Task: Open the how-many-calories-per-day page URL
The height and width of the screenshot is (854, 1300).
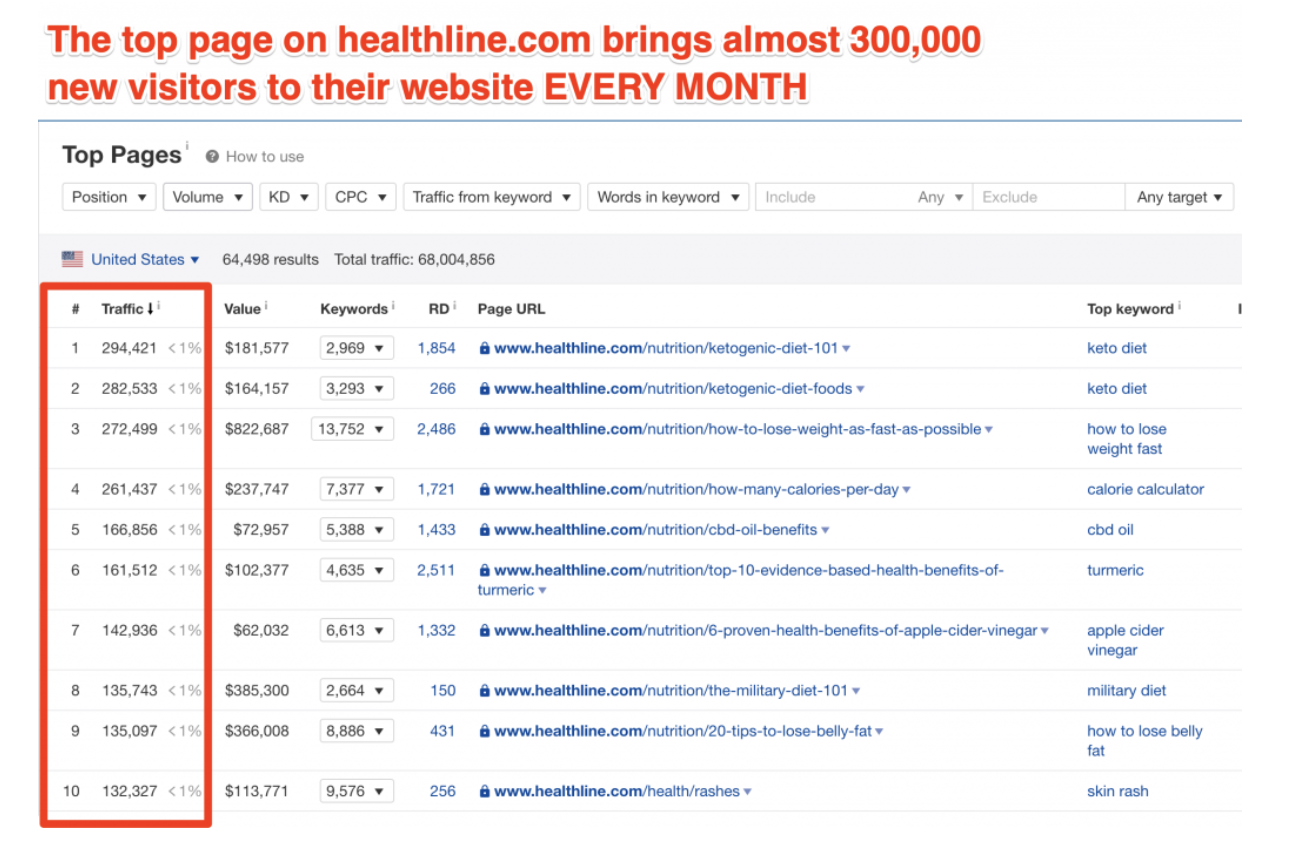Action: tap(696, 489)
